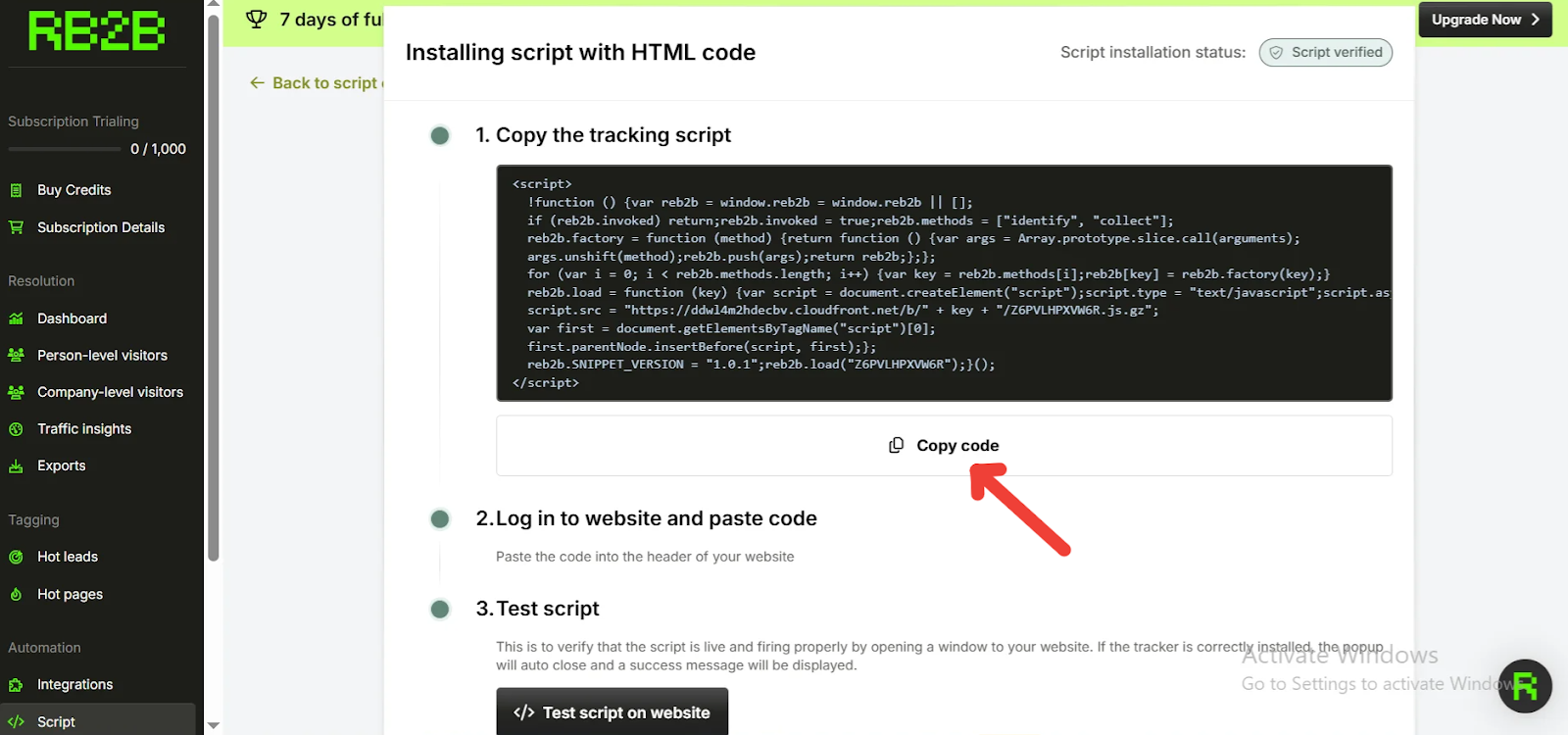
Task: Click the Company-level visitors people icon
Action: (16, 392)
